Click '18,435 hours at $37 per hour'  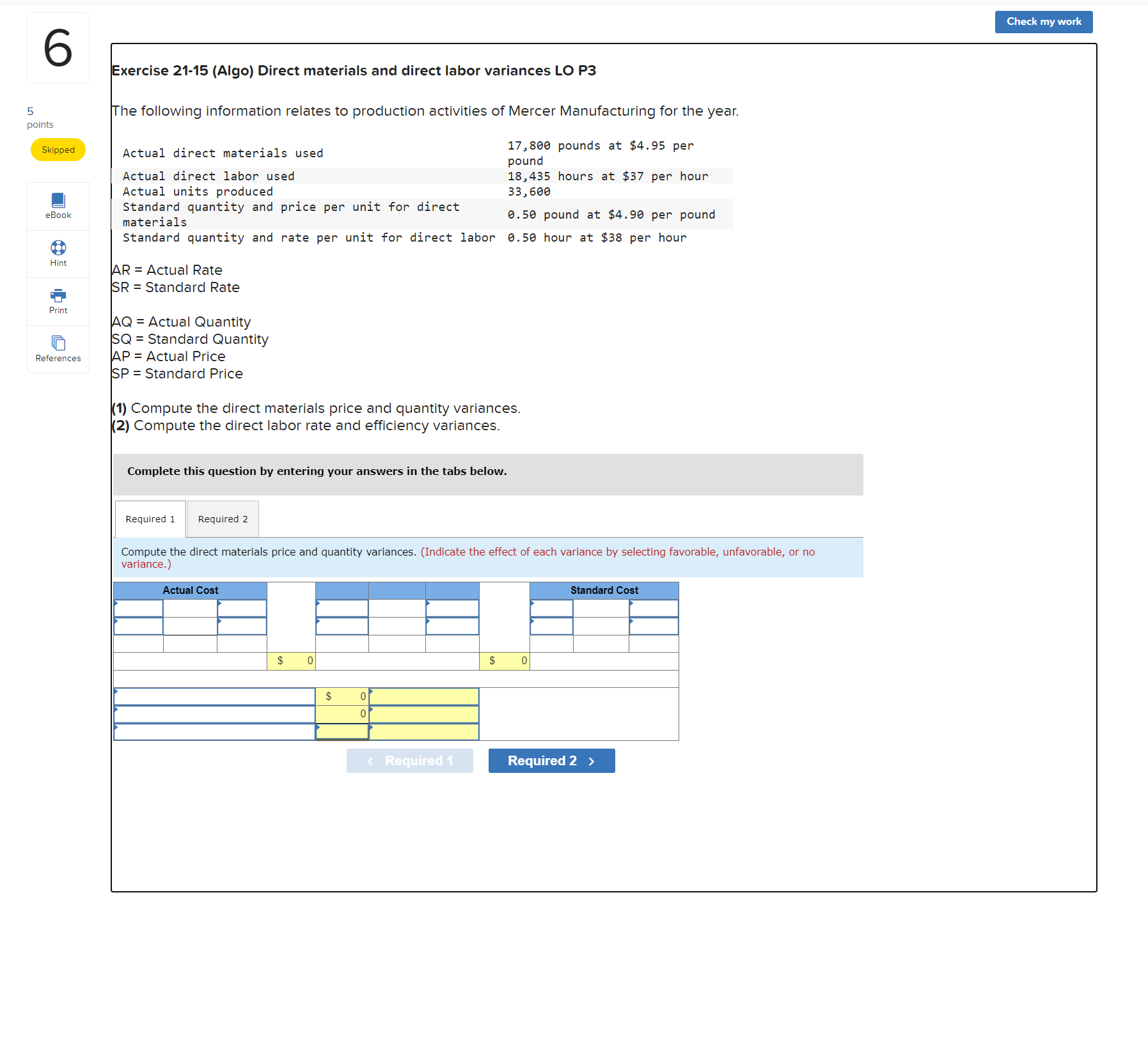tap(608, 176)
